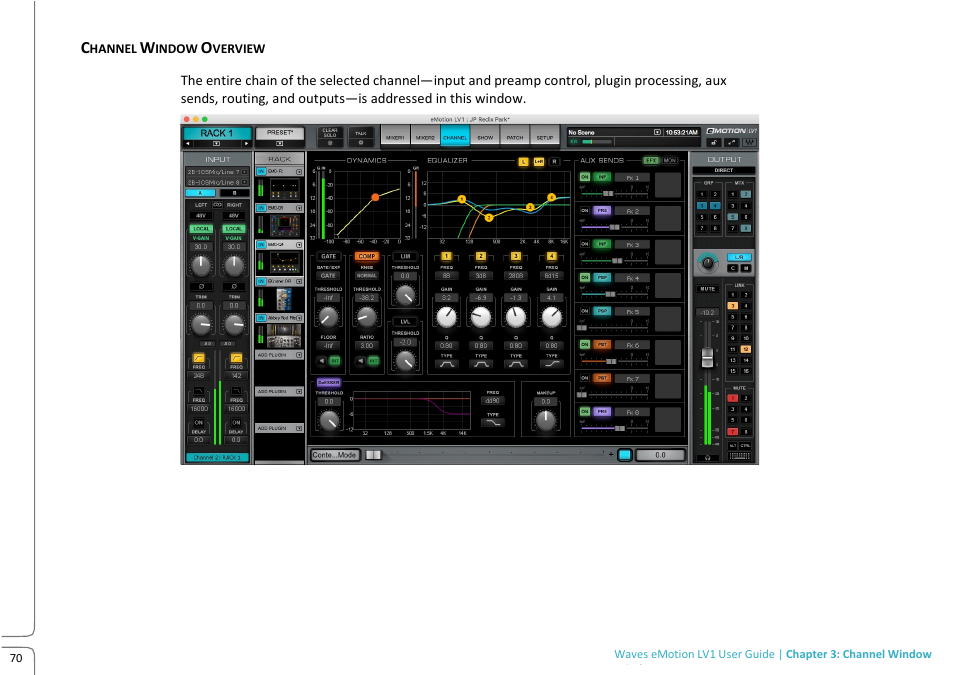Toggle the right high-pass filter icon

click(236, 358)
